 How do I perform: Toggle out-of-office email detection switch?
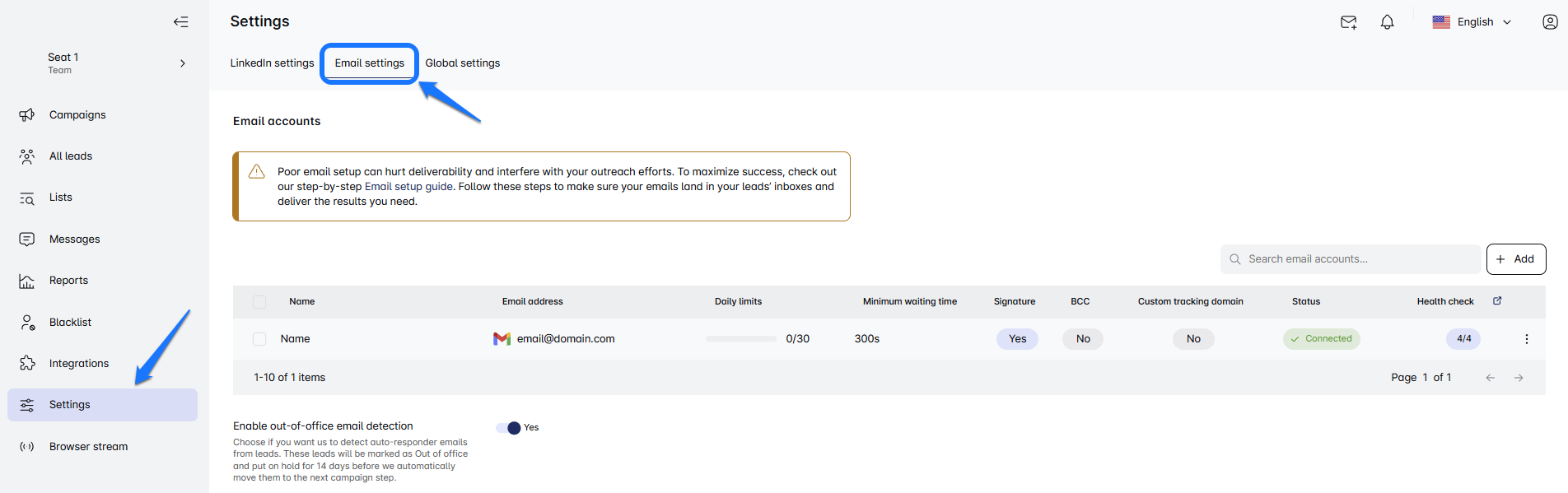[509, 428]
